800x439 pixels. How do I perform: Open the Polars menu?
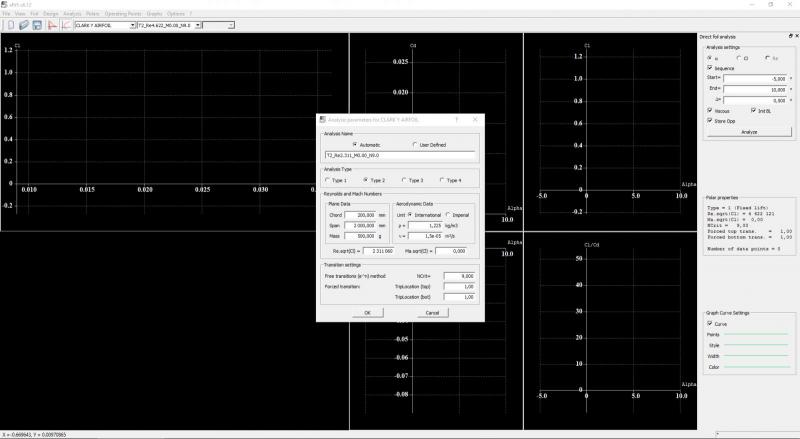pos(93,14)
